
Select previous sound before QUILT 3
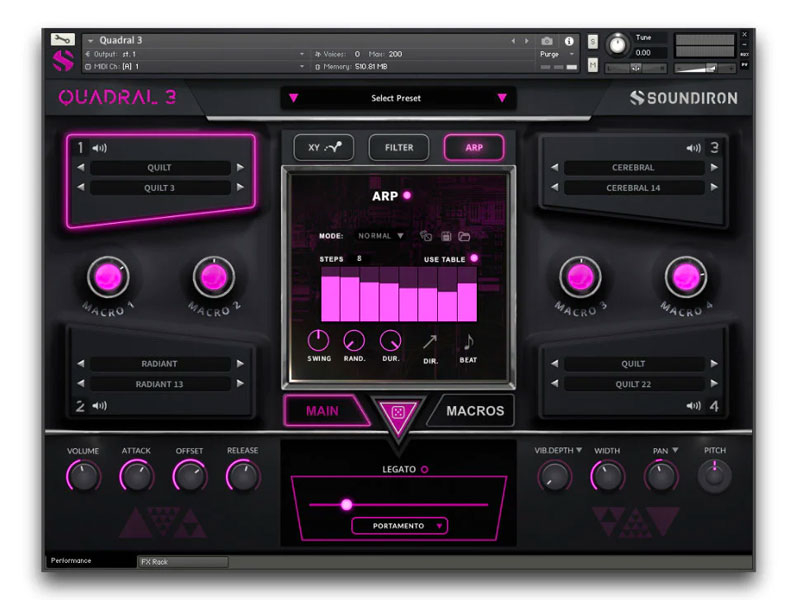coord(81,187)
